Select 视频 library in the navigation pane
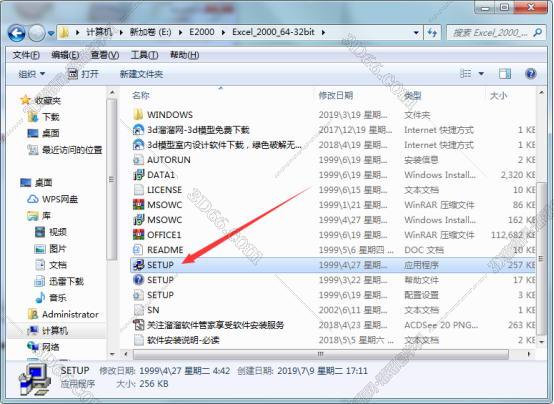This screenshot has width=554, height=404. 58,232
